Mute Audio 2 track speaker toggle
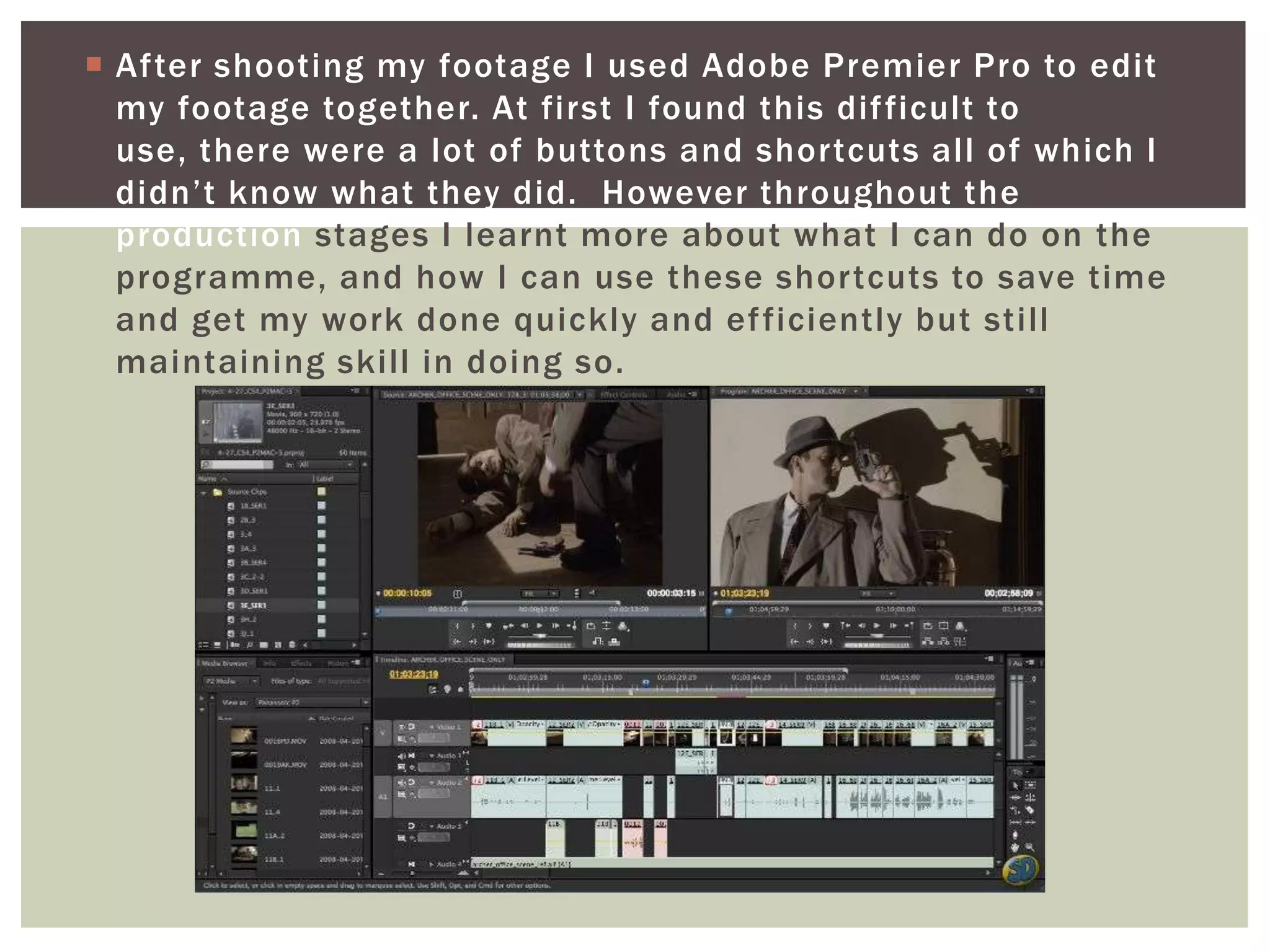The width and height of the screenshot is (1270, 952). click(402, 783)
